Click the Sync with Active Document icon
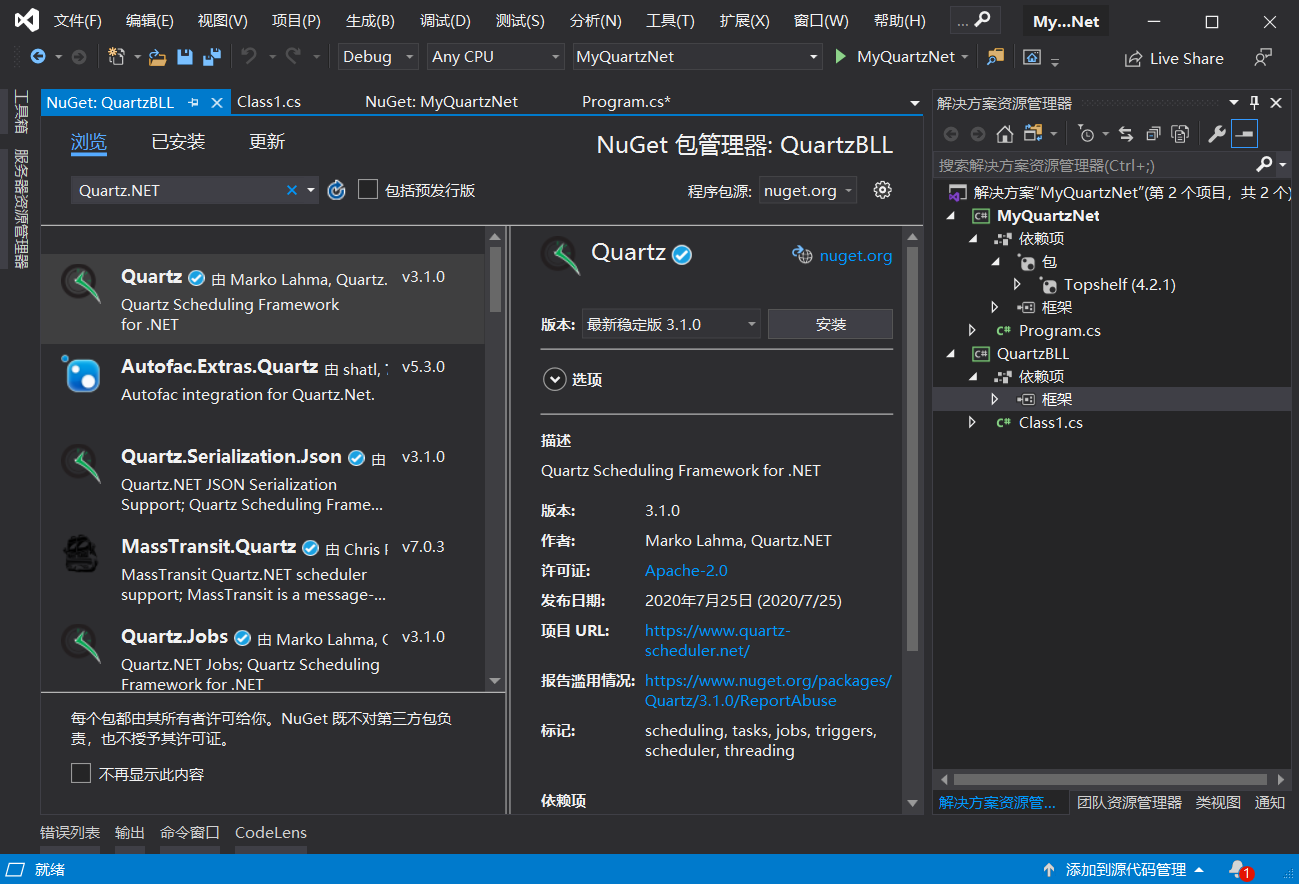 click(x=1126, y=134)
